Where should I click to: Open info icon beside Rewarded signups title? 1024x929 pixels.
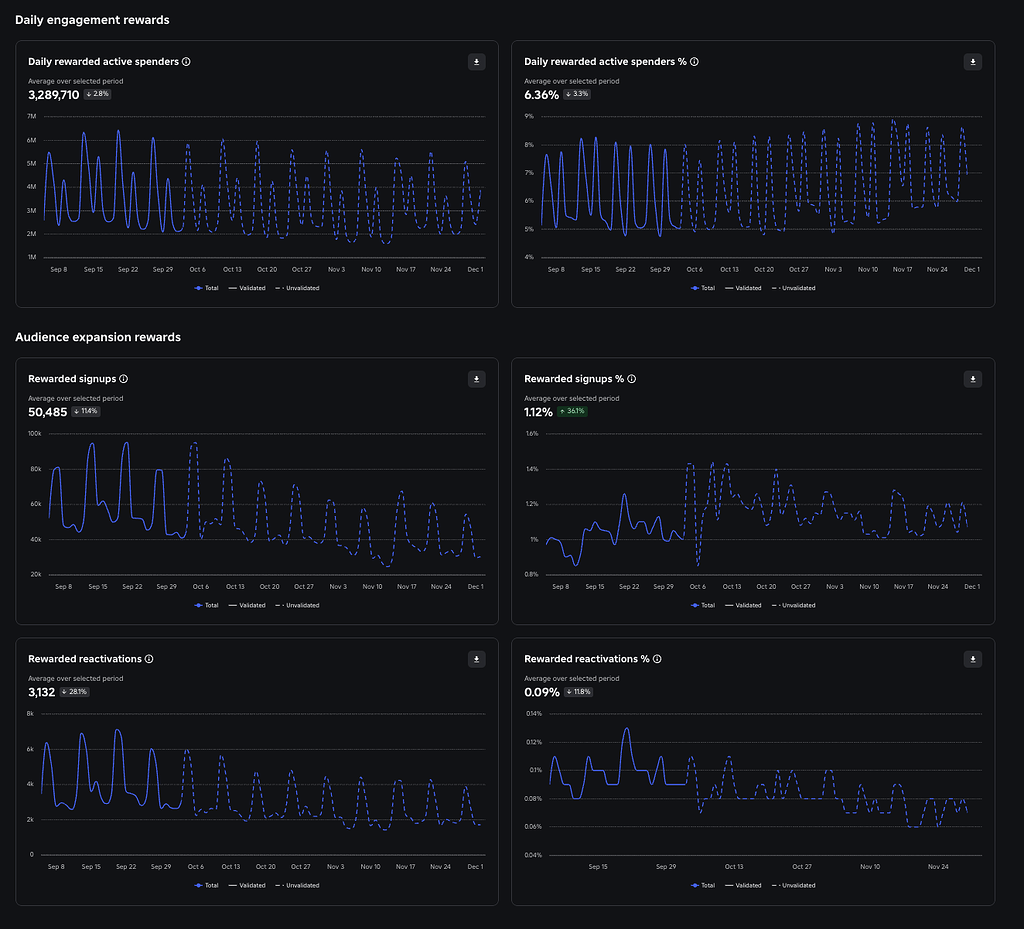coord(123,379)
